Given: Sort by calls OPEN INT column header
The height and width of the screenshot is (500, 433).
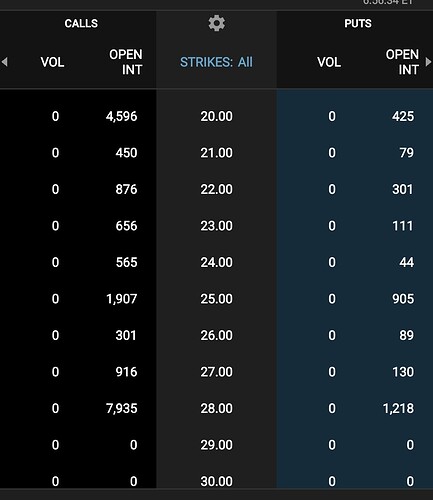Looking at the screenshot, I should (x=126, y=62).
